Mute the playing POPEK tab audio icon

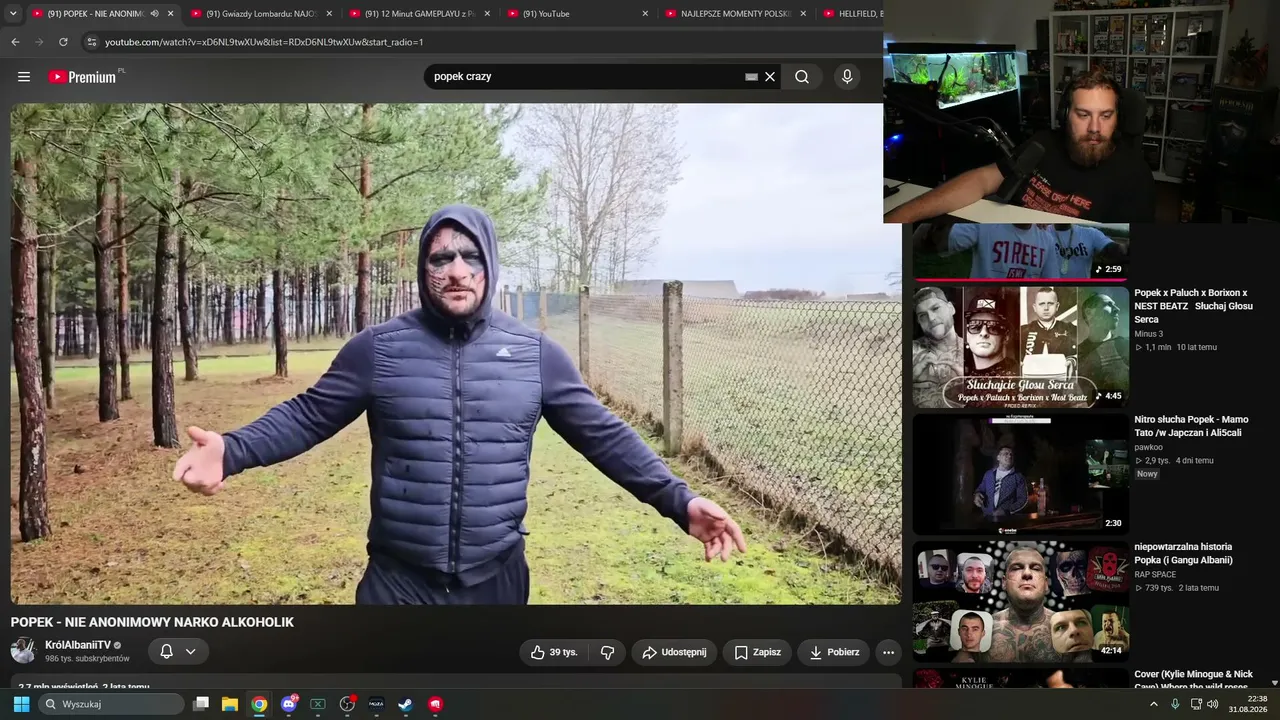point(154,14)
